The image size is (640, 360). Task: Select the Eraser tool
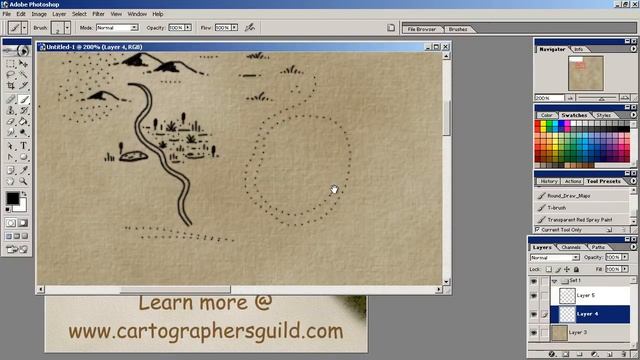coord(11,122)
